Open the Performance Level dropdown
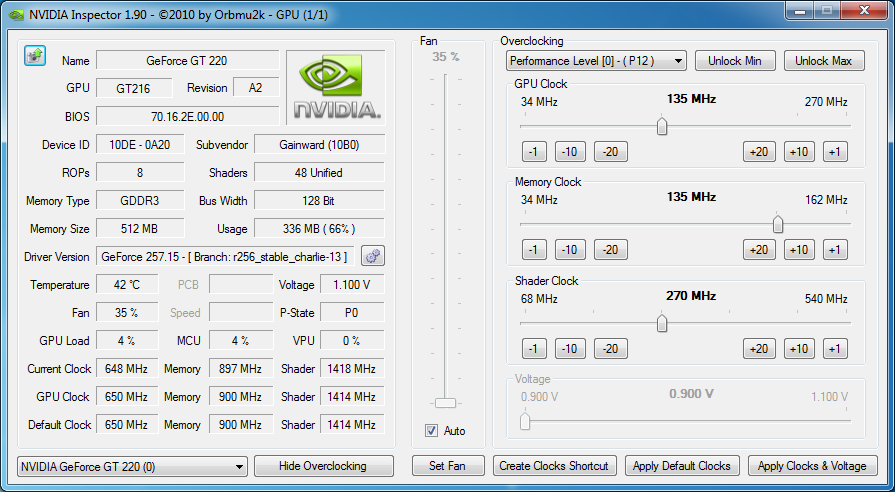Viewport: 895px width, 492px height. pyautogui.click(x=596, y=61)
